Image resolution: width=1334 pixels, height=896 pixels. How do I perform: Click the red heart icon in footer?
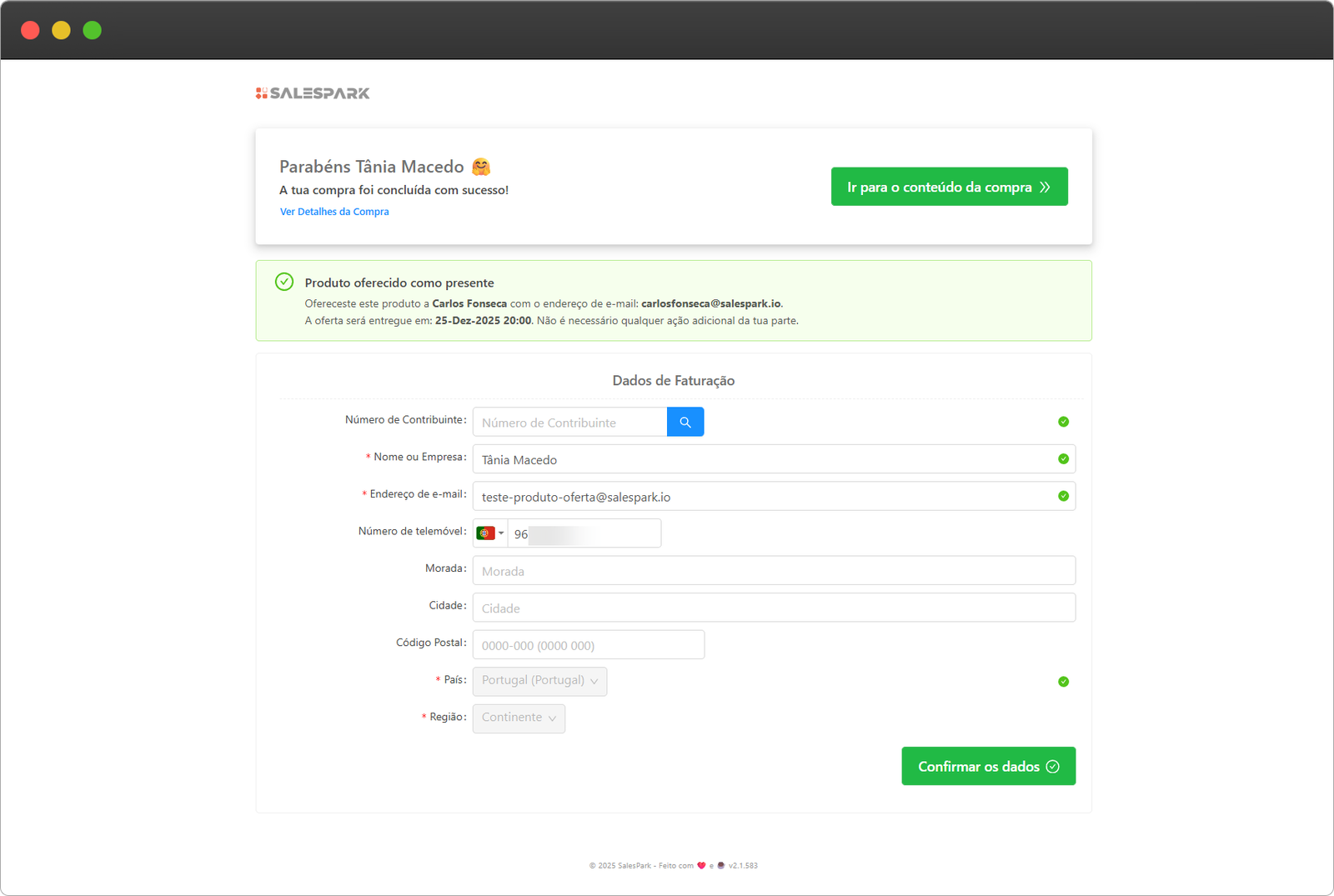701,865
